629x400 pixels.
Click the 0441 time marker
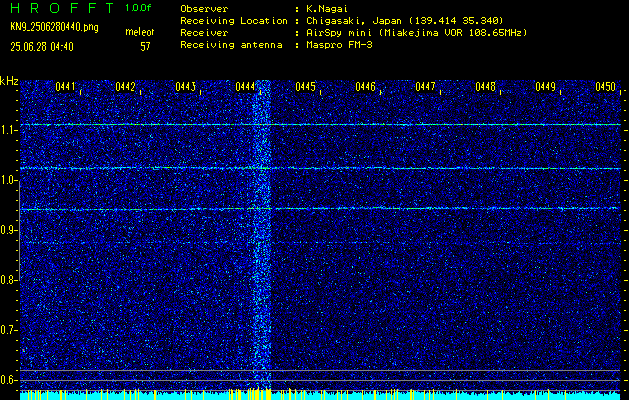coord(65,87)
